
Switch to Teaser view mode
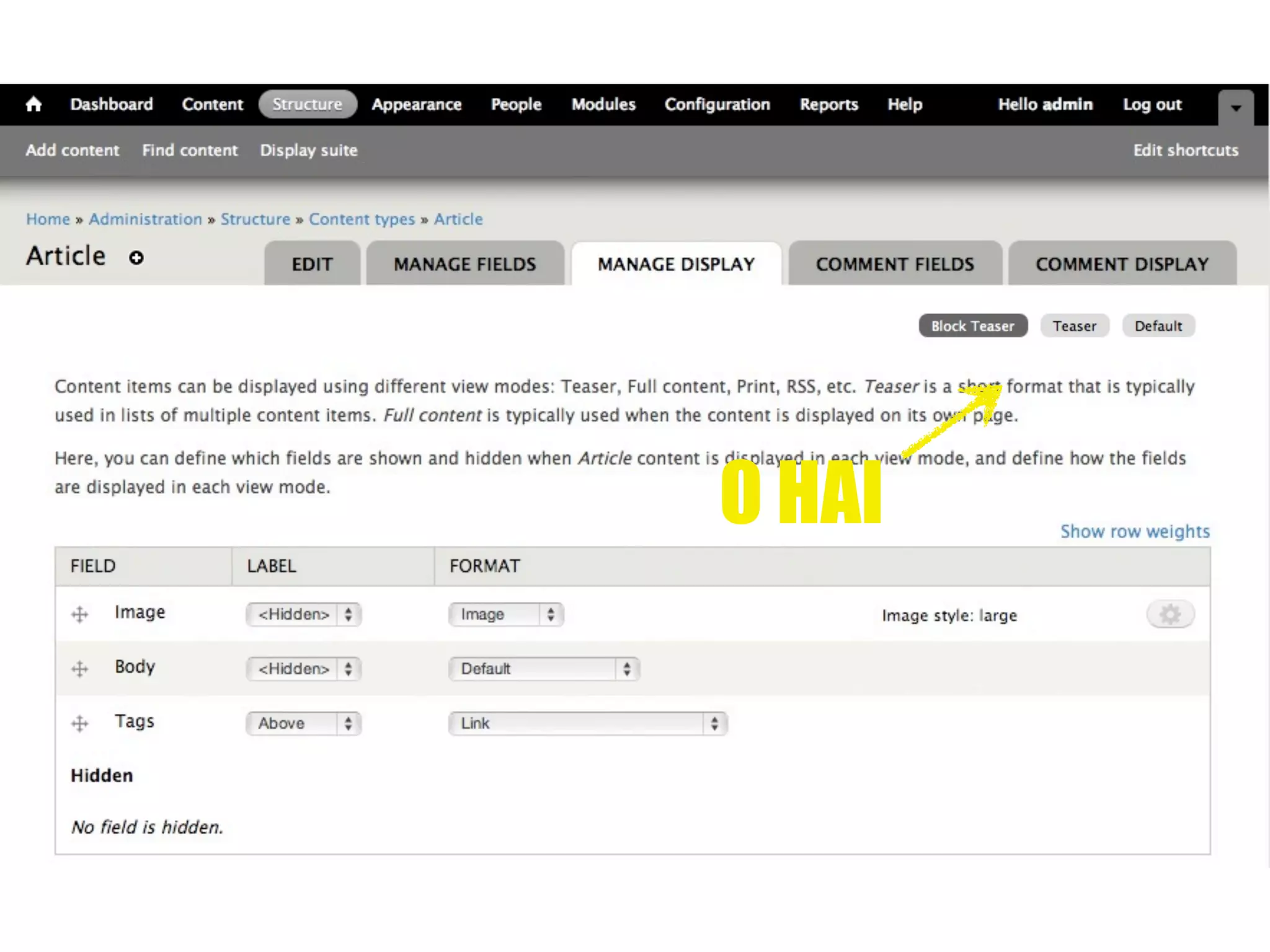click(x=1074, y=326)
